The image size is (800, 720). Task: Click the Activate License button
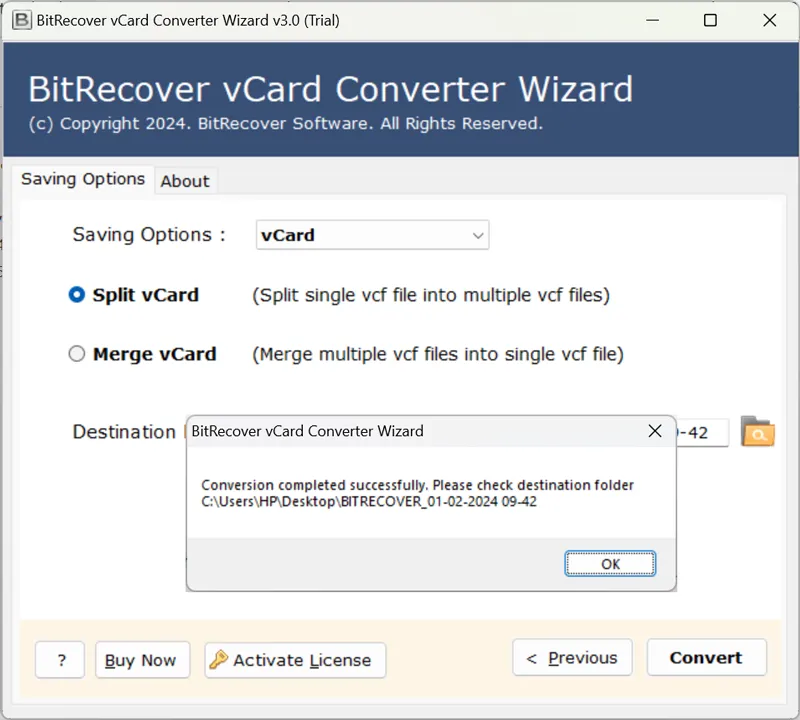tap(295, 660)
